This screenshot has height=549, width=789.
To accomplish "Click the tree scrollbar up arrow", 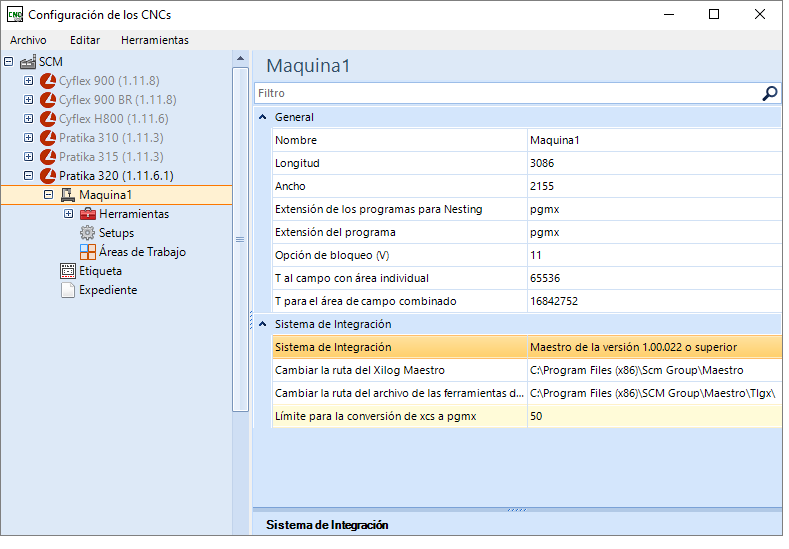I will [x=241, y=59].
